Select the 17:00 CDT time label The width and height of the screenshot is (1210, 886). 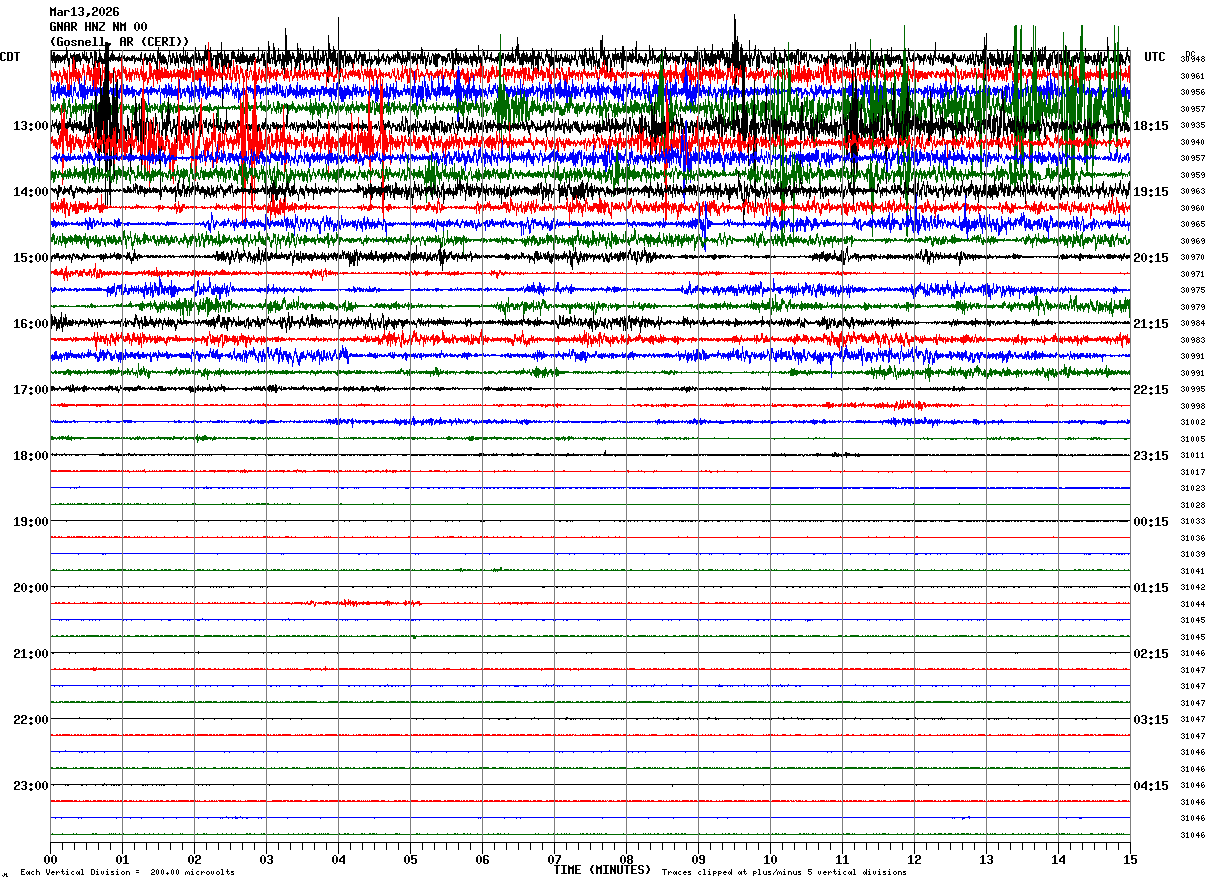[31, 390]
